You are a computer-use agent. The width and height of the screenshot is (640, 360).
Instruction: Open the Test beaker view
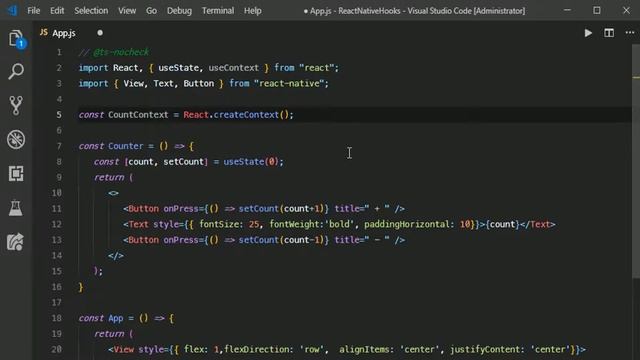click(x=16, y=208)
